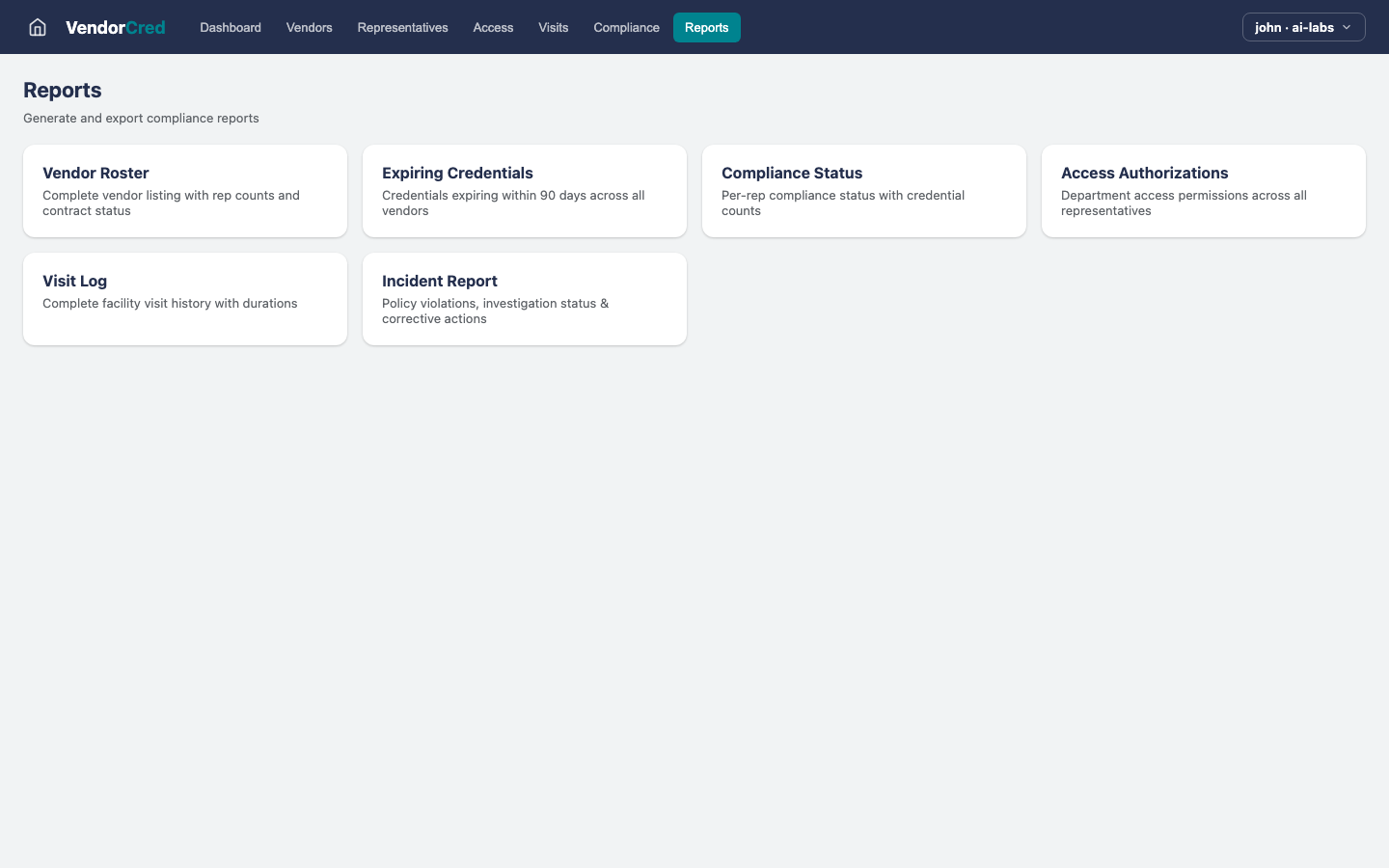View the Access Authorizations report
This screenshot has height=868, width=1389.
1204,190
